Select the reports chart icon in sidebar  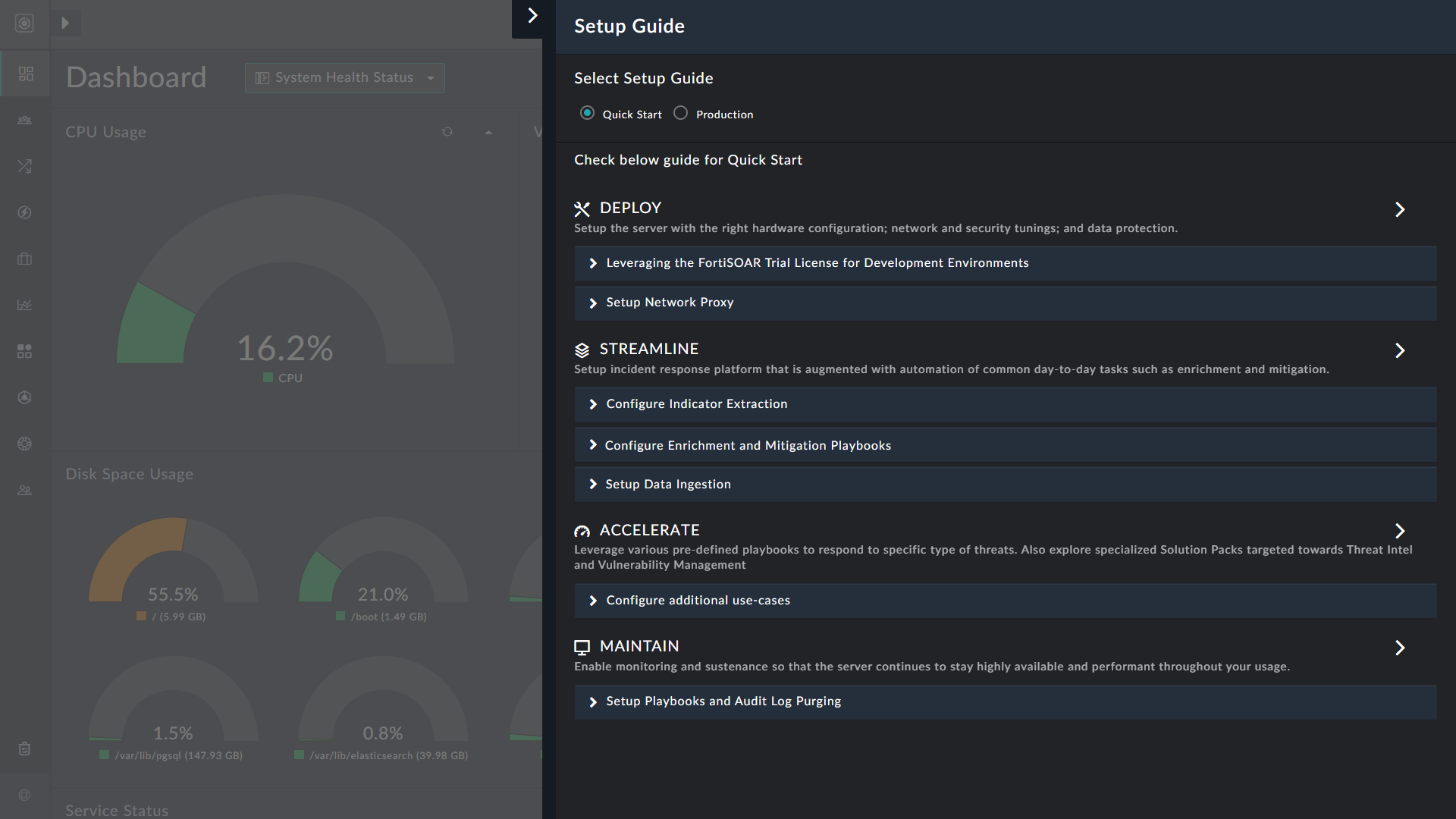[x=25, y=304]
